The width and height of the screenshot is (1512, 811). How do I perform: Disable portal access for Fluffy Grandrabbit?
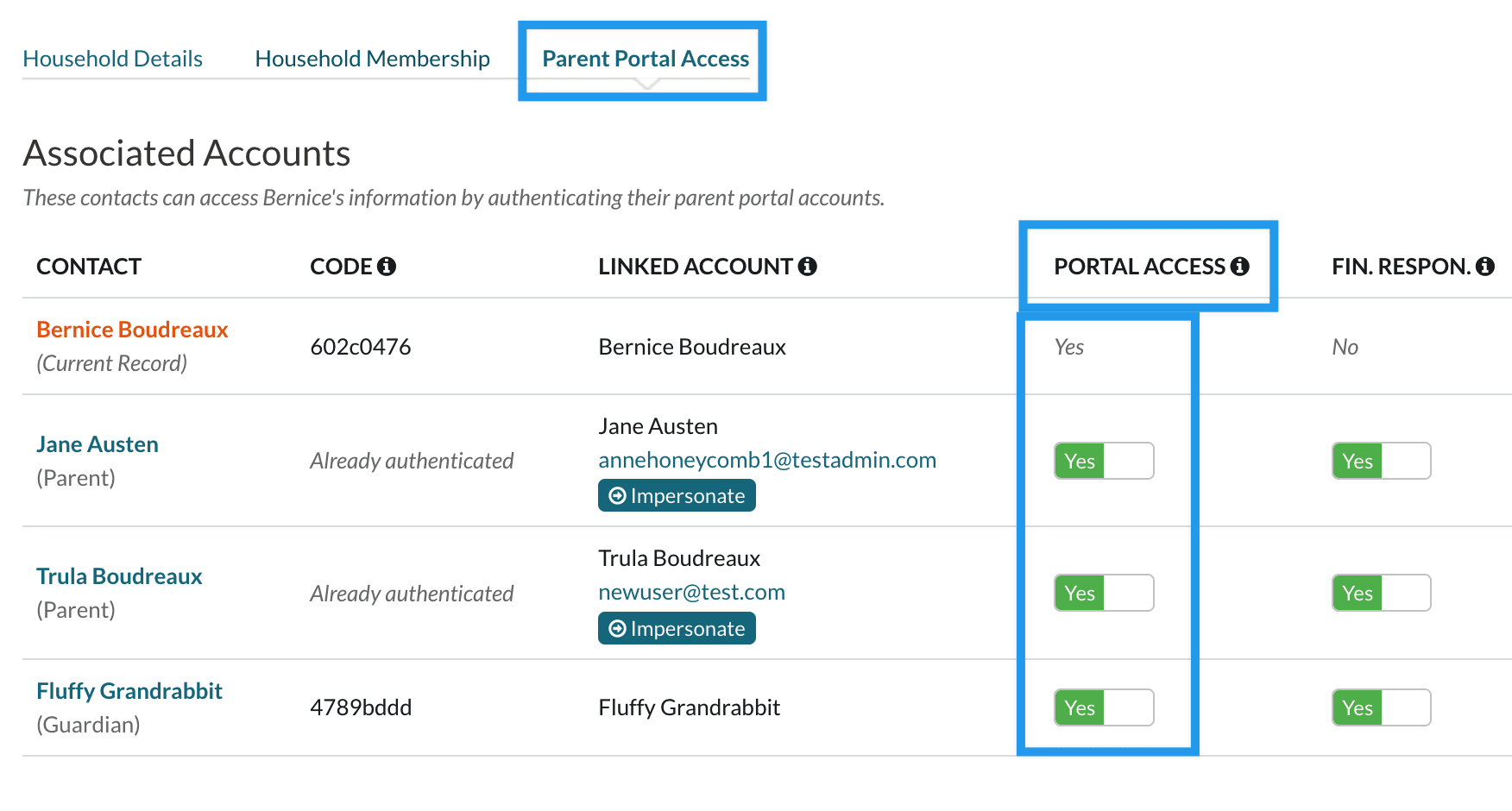point(1103,707)
